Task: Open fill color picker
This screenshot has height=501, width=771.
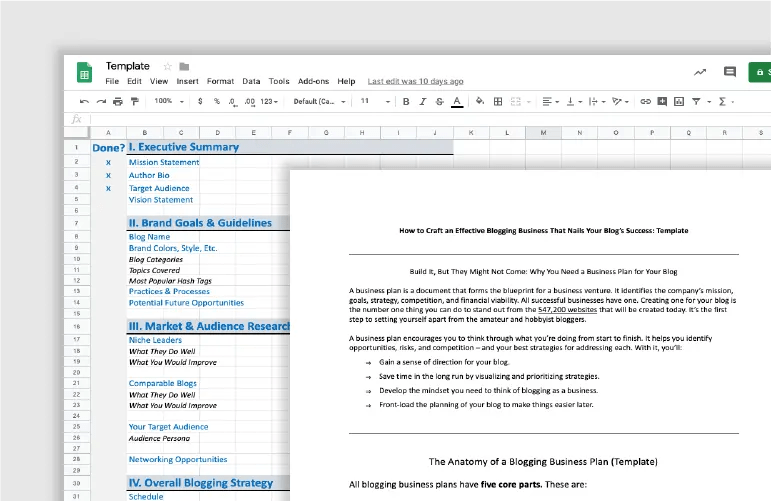Action: [x=480, y=101]
